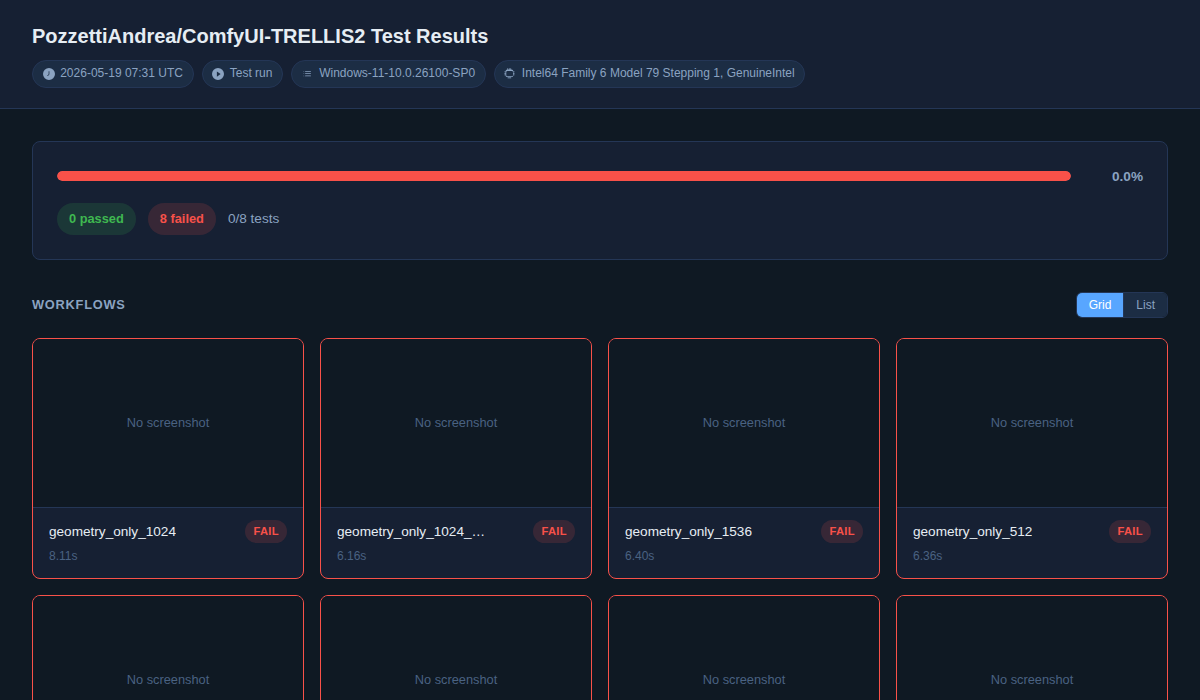Click the 2026-05-19 07:31 UTC timestamp chip
Image resolution: width=1200 pixels, height=700 pixels.
(113, 74)
